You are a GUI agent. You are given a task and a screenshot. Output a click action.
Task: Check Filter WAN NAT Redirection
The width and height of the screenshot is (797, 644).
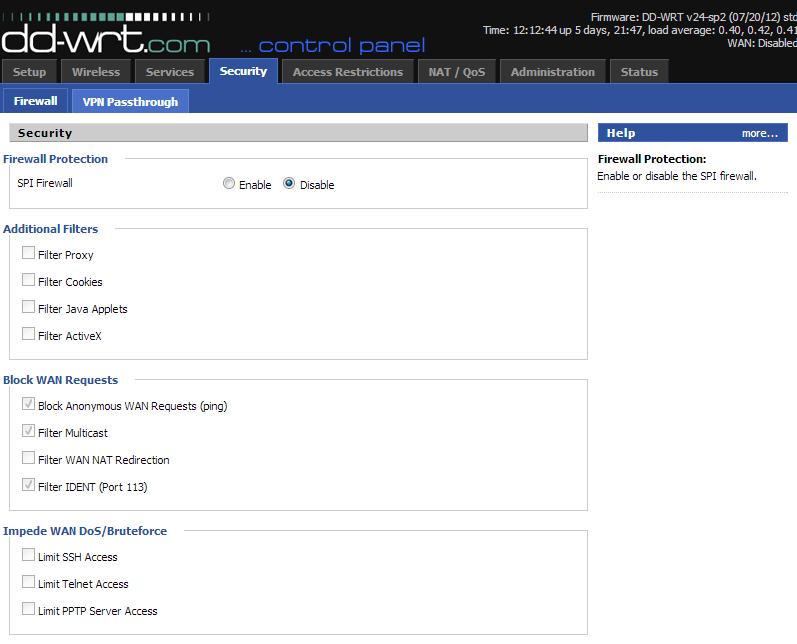point(28,459)
